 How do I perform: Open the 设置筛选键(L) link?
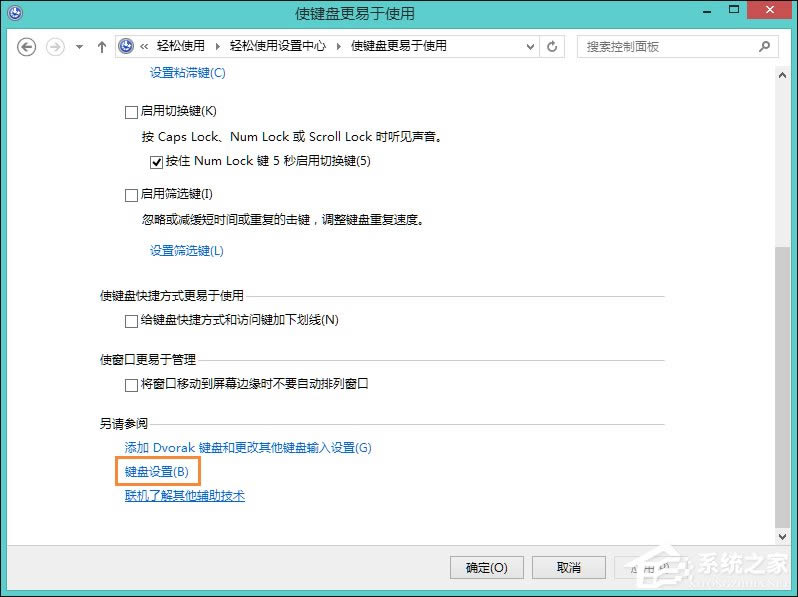[x=186, y=250]
